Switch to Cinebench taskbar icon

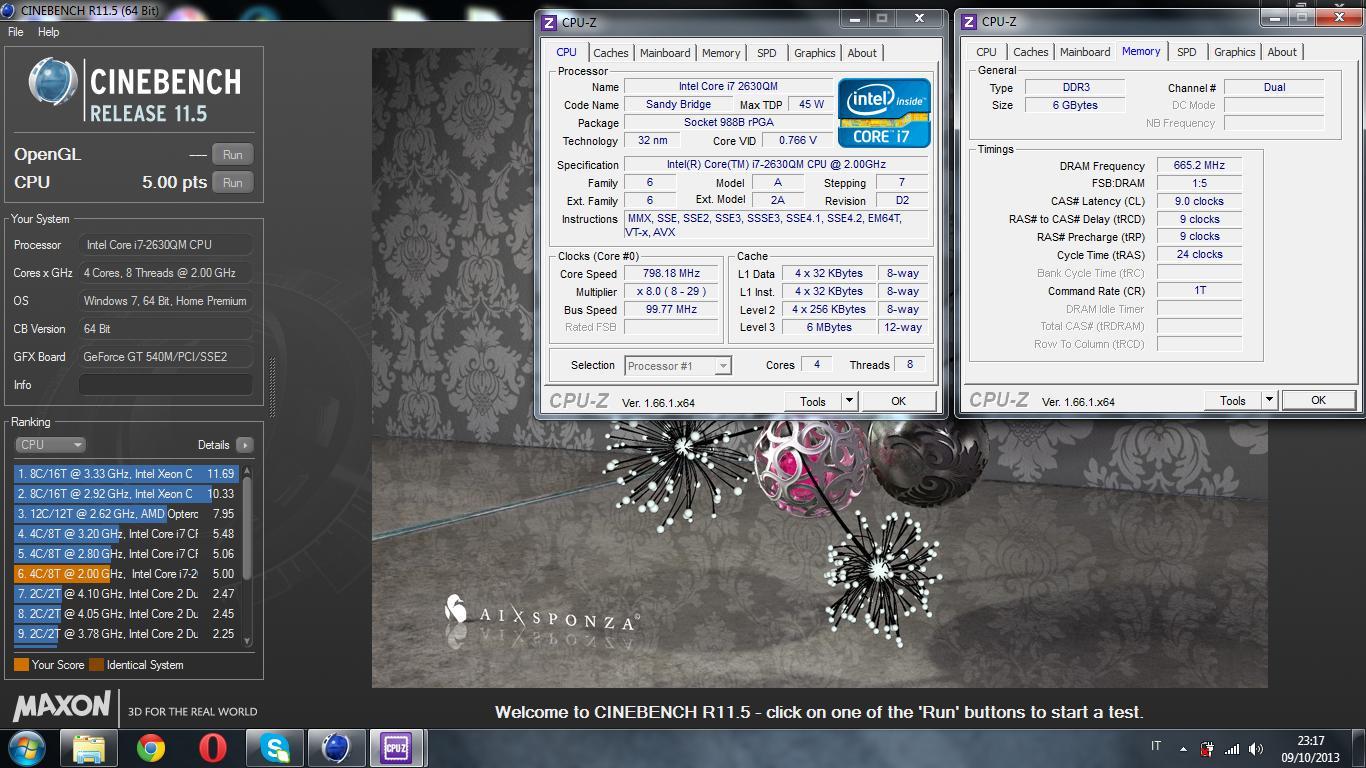[x=336, y=748]
